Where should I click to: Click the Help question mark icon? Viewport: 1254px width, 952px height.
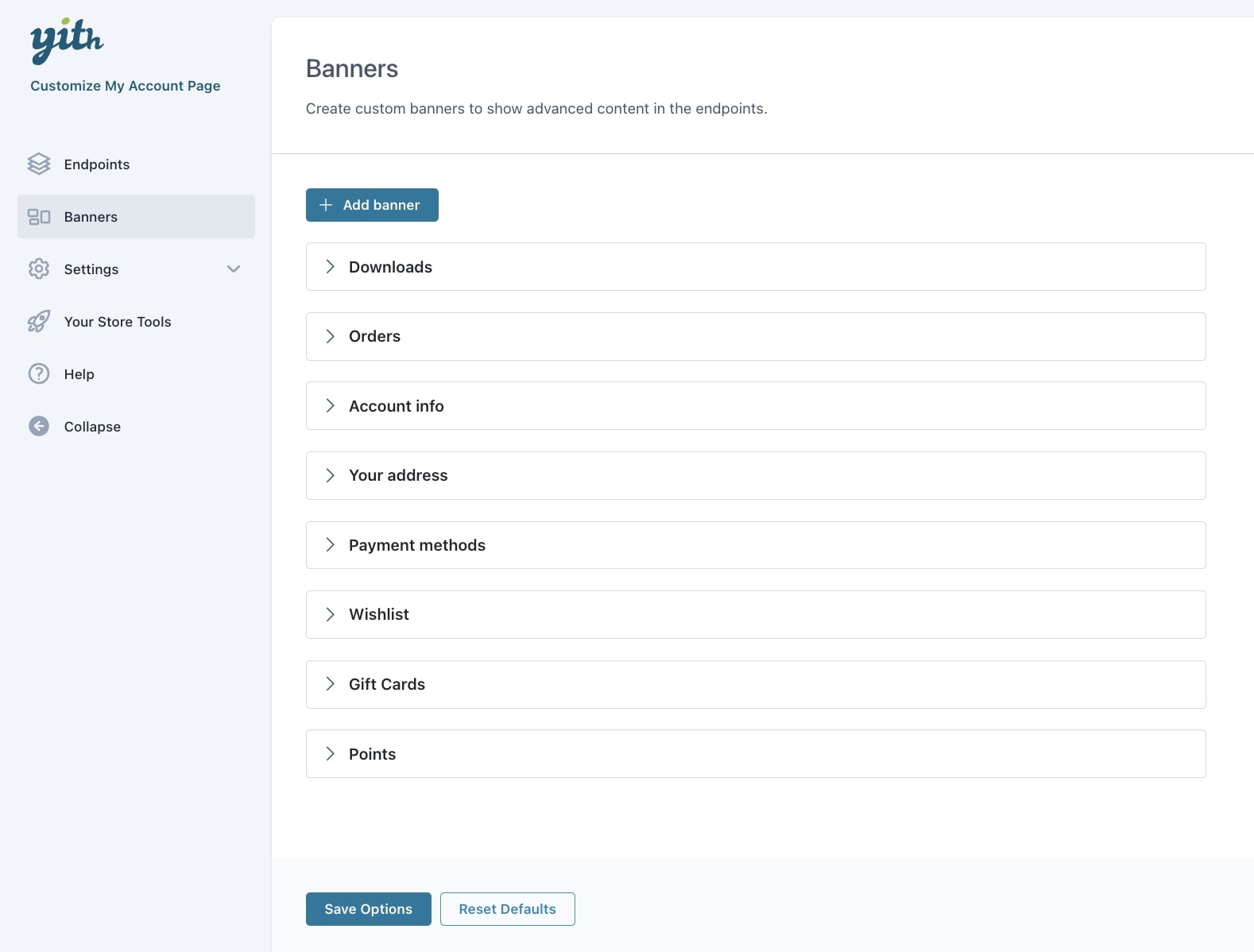[39, 374]
